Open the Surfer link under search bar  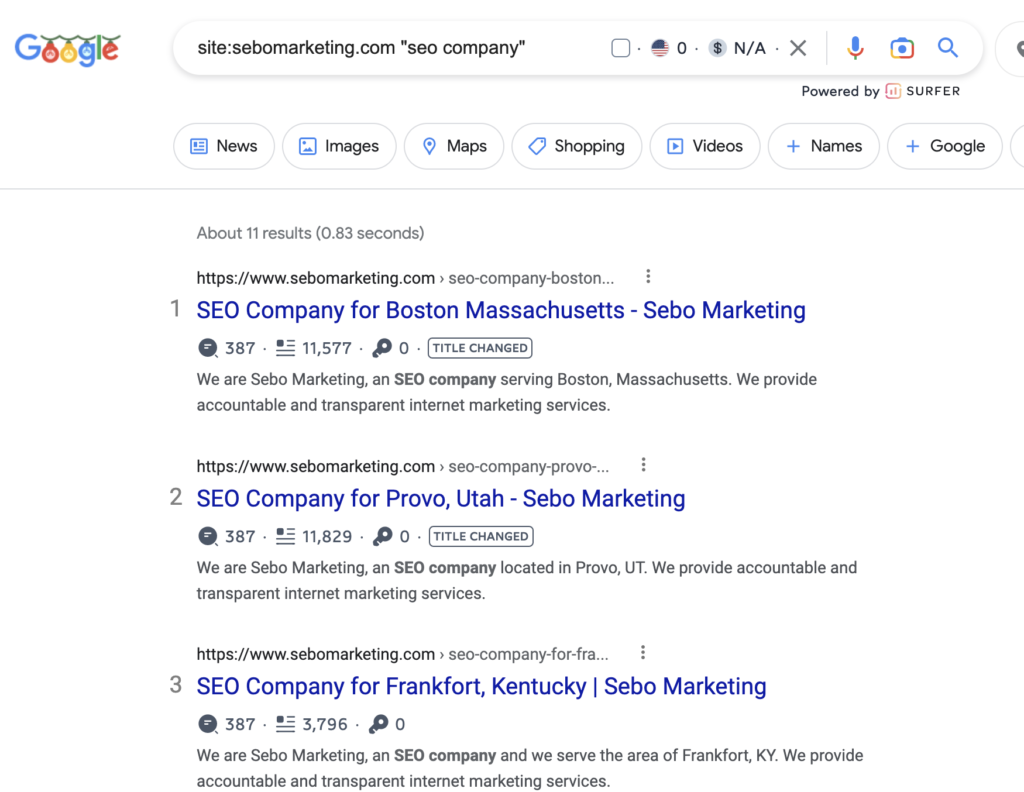click(923, 91)
